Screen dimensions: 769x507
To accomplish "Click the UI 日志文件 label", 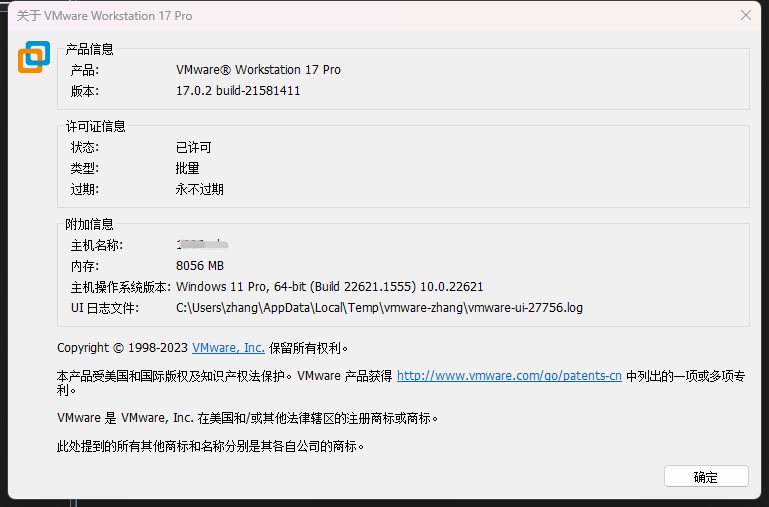I will pos(104,308).
